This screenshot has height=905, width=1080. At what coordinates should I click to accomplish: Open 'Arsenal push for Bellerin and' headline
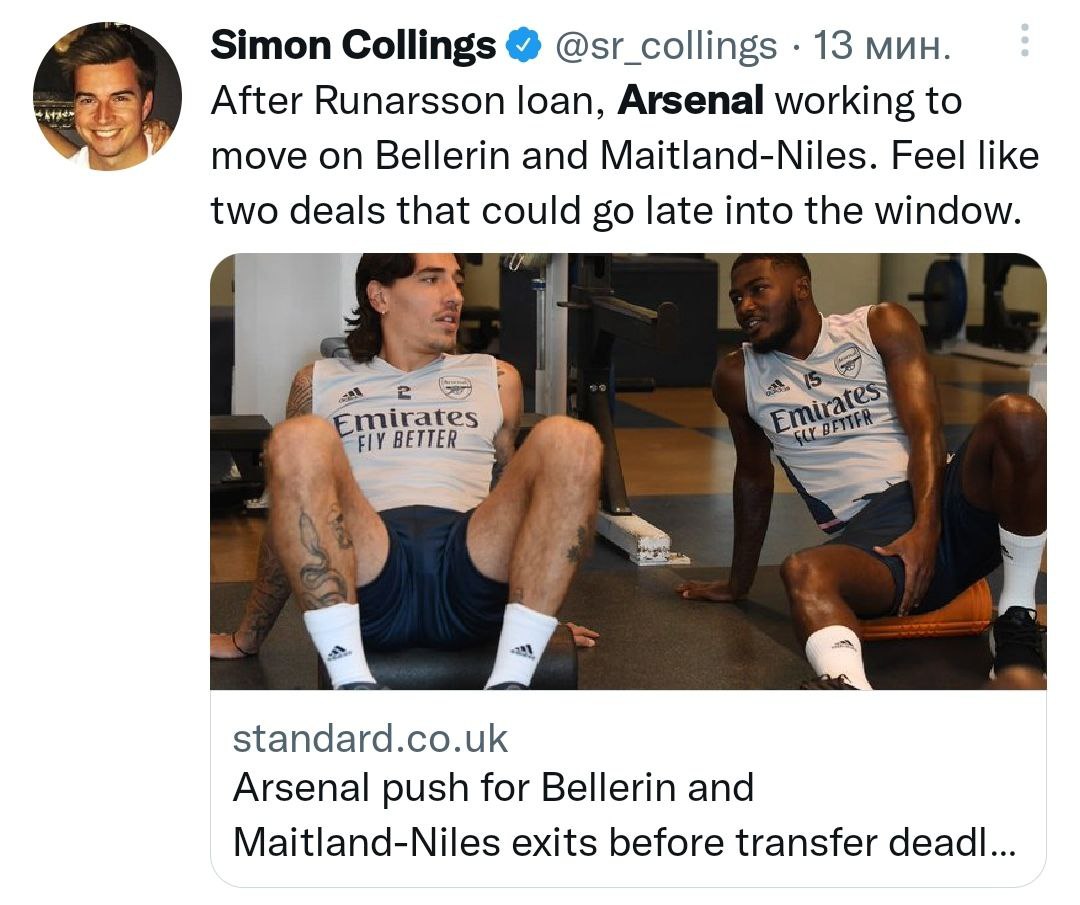[x=492, y=788]
